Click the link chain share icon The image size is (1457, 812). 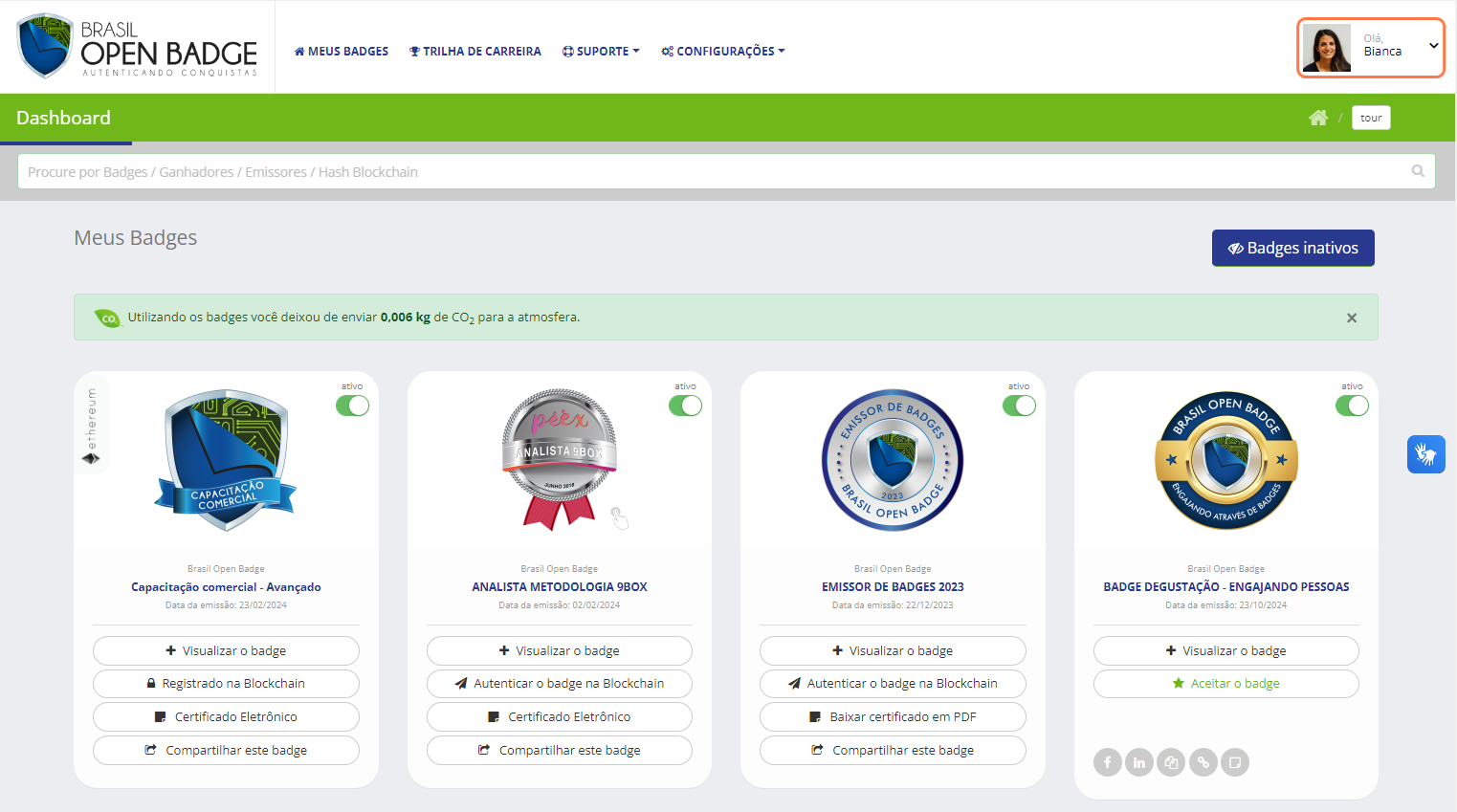point(1203,762)
